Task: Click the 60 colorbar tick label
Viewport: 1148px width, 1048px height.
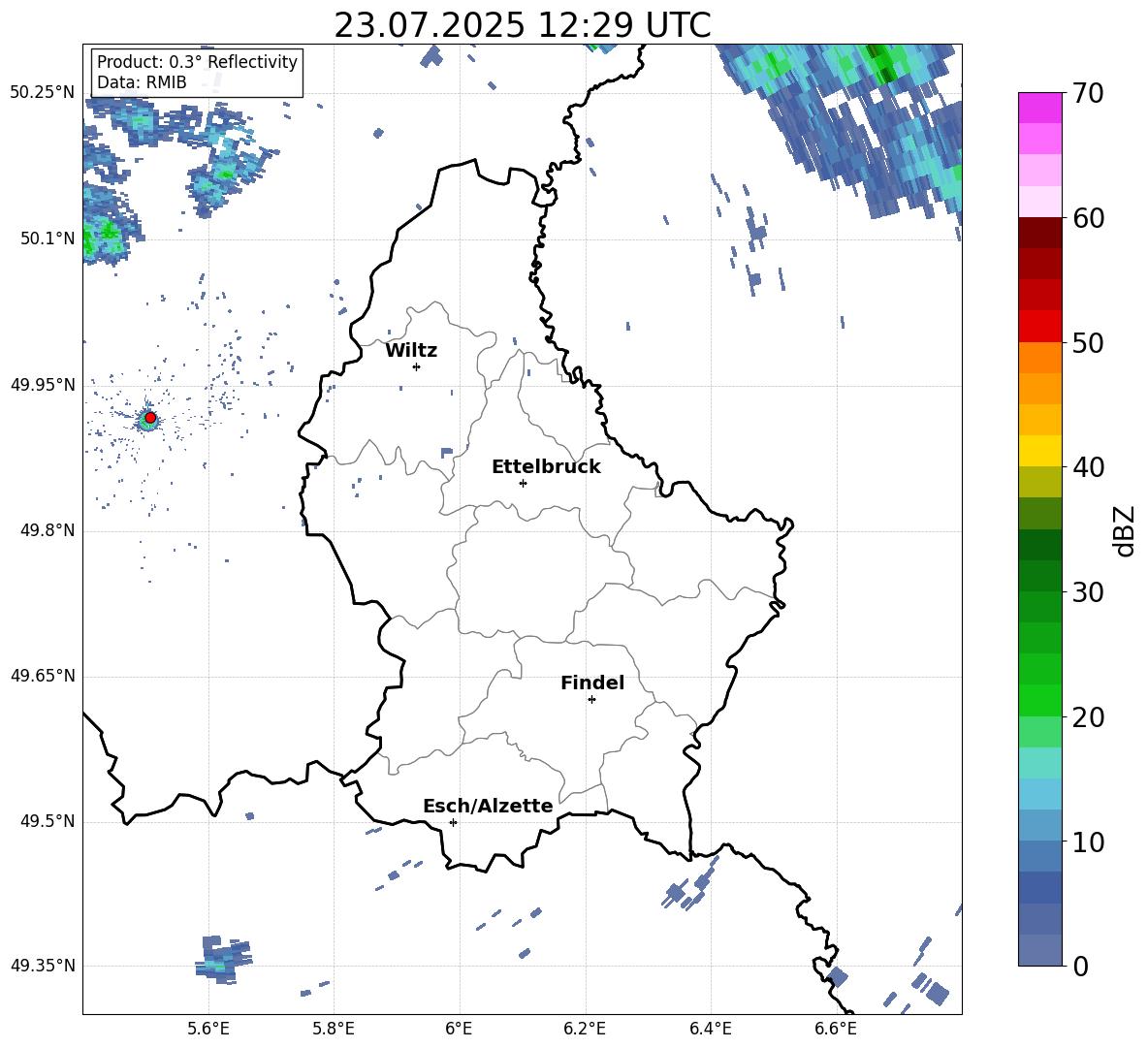Action: [x=1088, y=218]
